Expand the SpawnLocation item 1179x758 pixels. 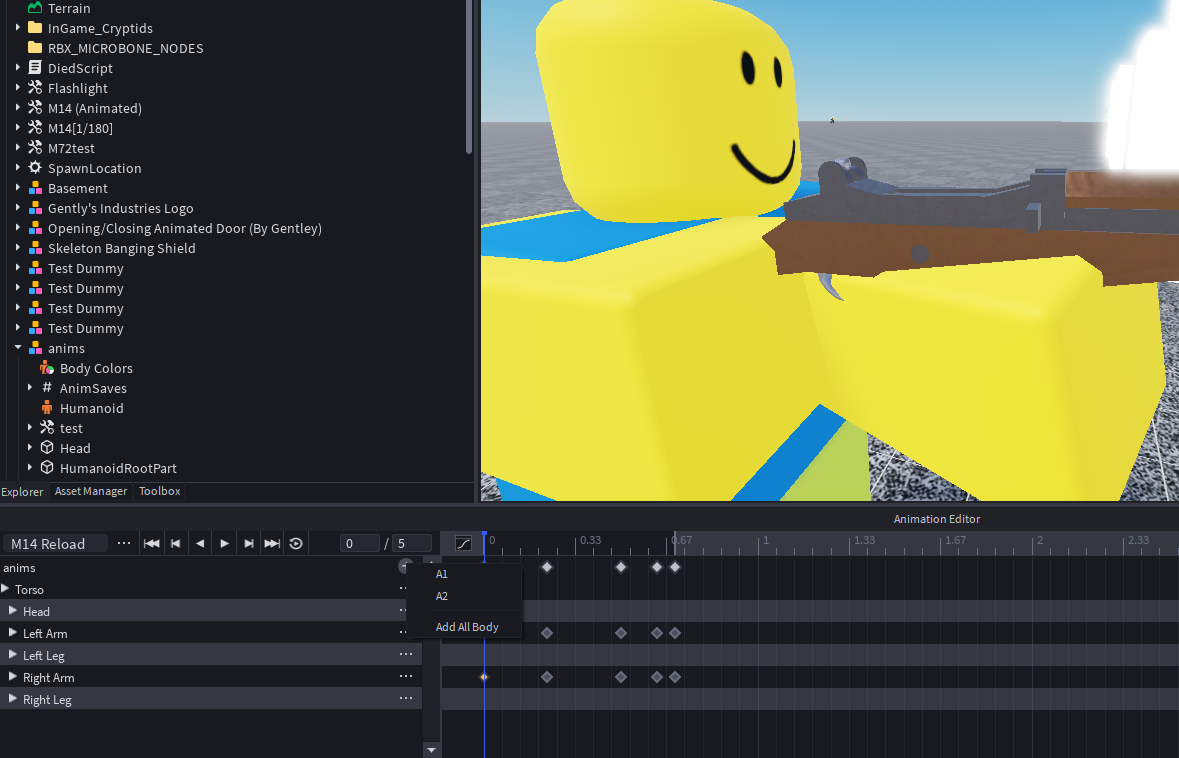tap(17, 168)
